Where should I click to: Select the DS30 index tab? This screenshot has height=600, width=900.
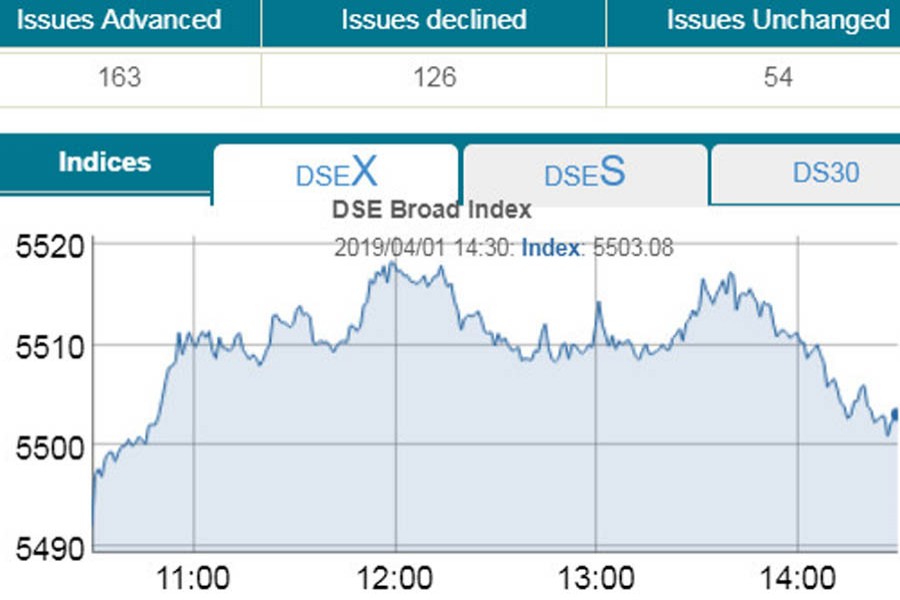coord(825,173)
